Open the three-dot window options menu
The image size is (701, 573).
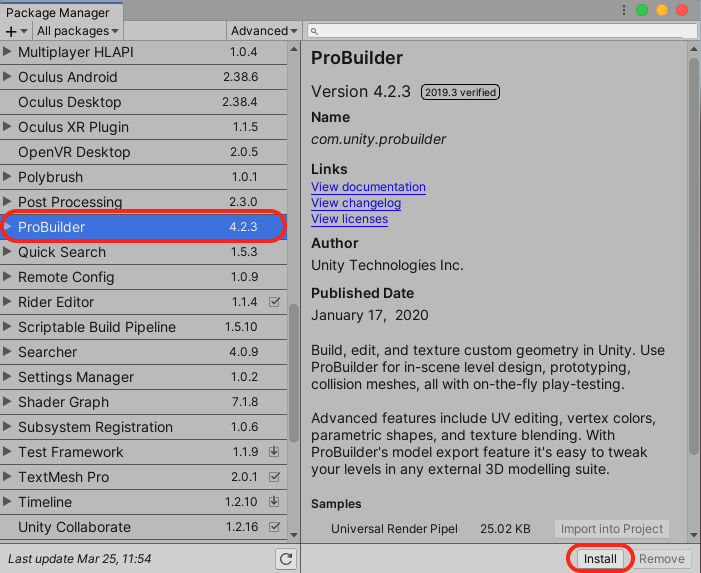624,10
